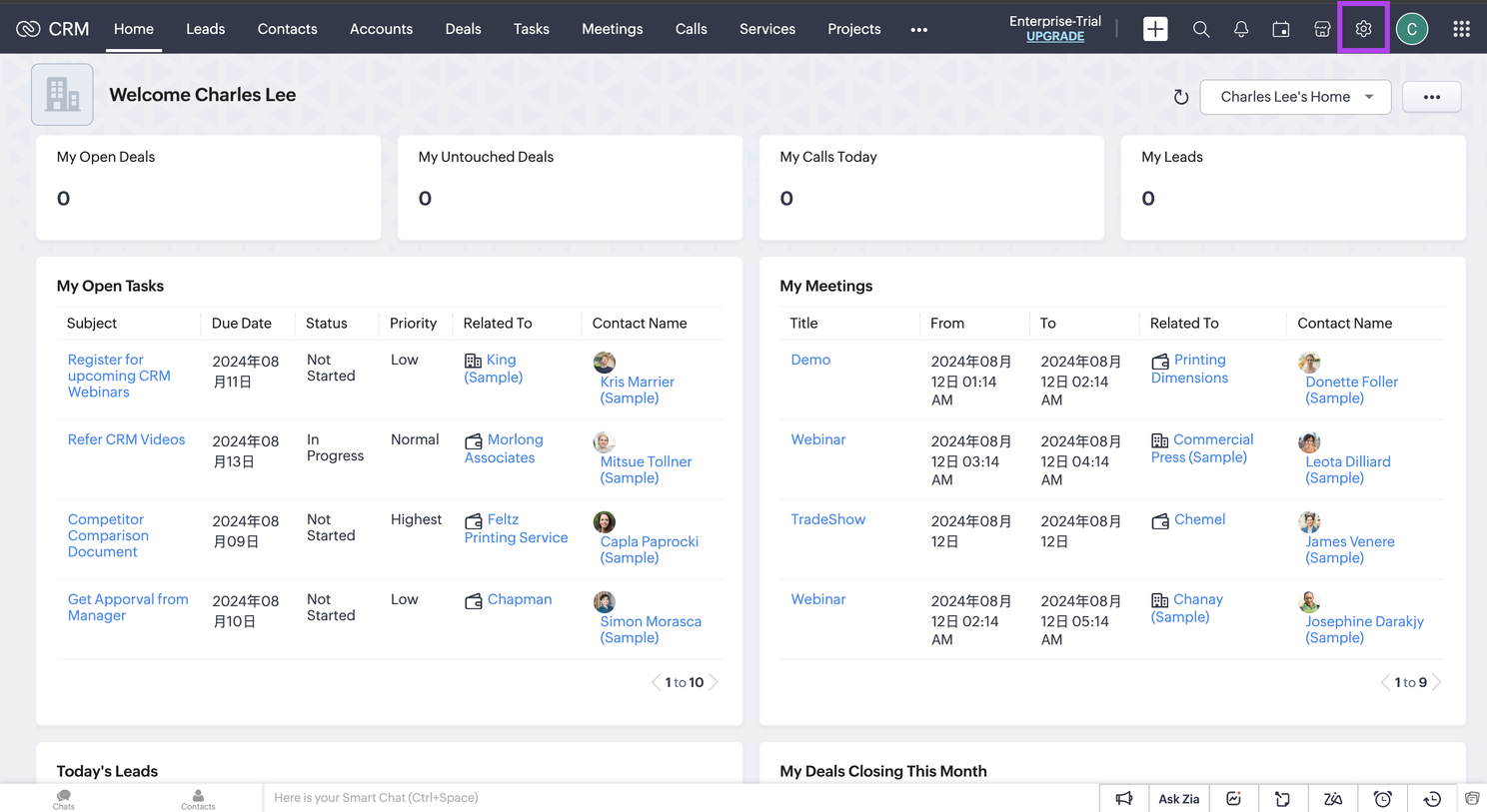Open notifications bell icon
Screen dimensions: 1487x812
coord(1241,30)
